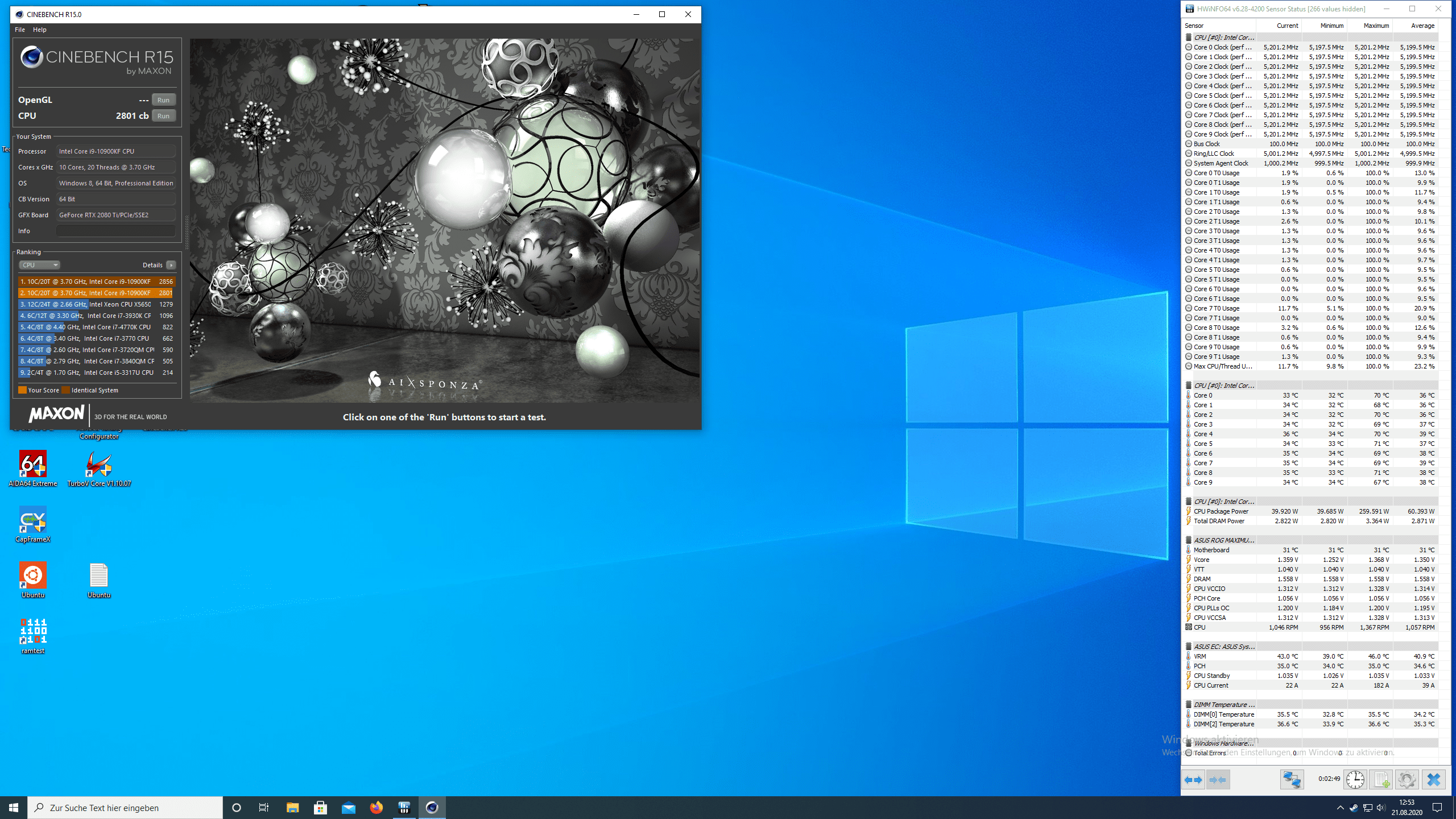Screen dimensions: 1456x819
Task: Click HWiNFO expand columns arrows icon
Action: (1193, 779)
